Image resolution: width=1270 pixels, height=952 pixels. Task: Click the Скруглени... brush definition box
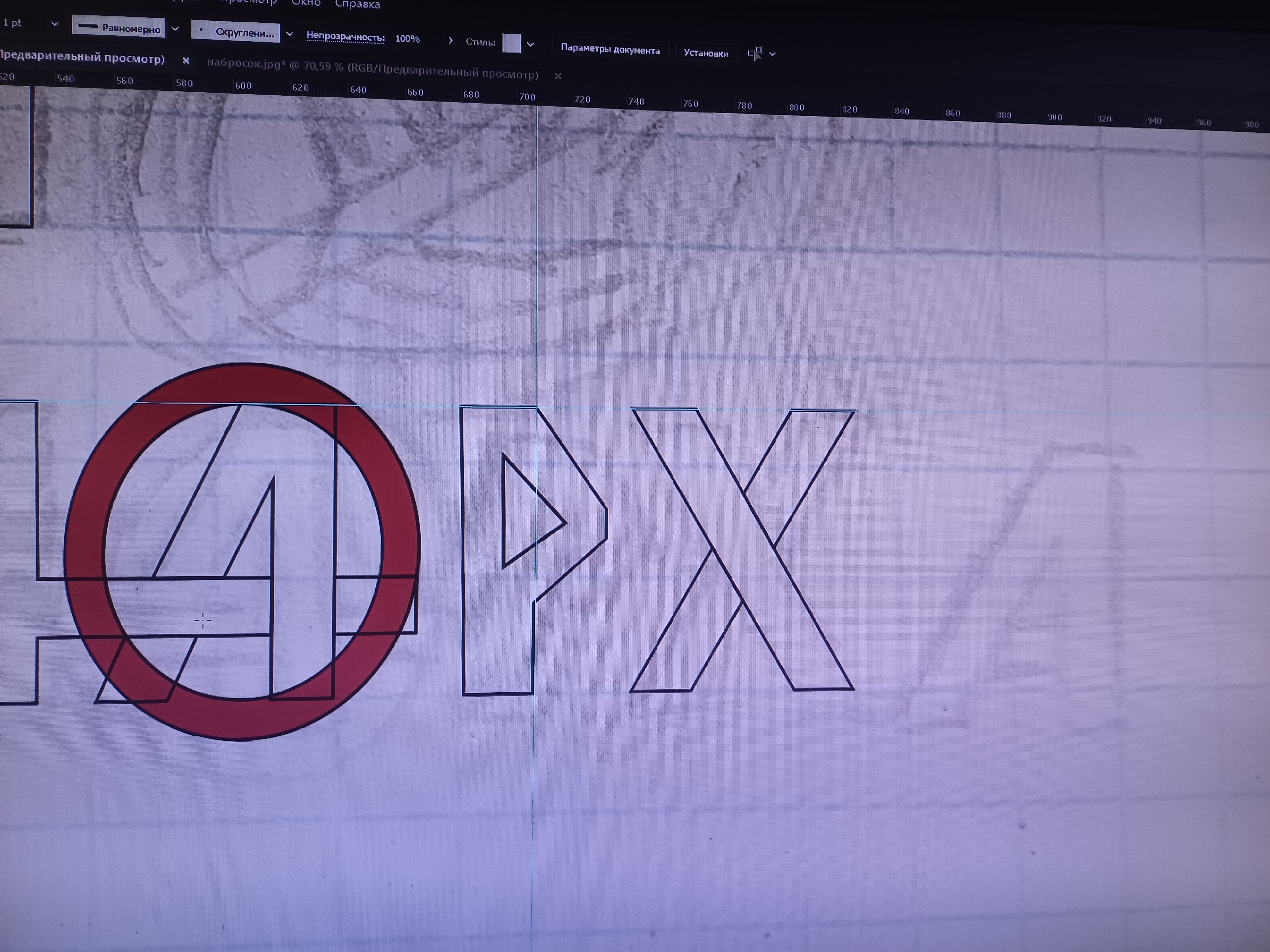click(x=236, y=32)
